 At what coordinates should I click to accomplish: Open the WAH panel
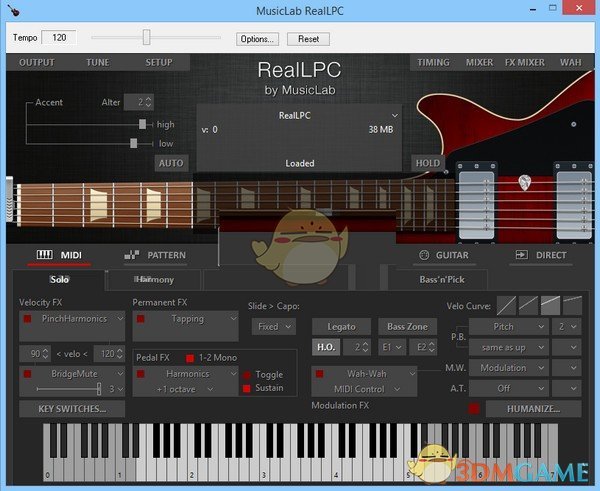[571, 62]
